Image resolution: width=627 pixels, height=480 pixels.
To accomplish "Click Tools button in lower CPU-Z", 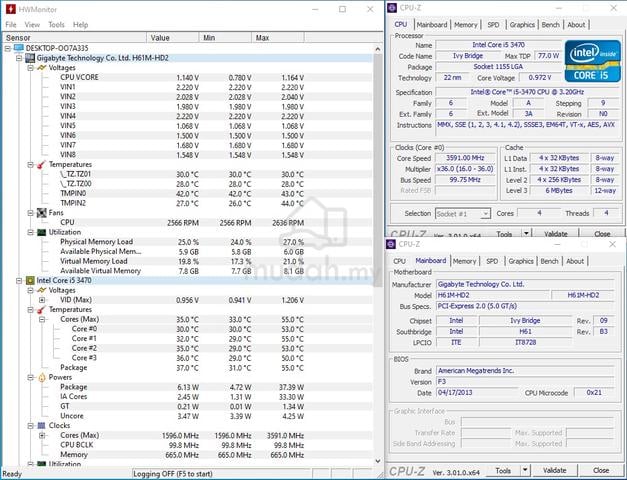I will click(x=503, y=470).
